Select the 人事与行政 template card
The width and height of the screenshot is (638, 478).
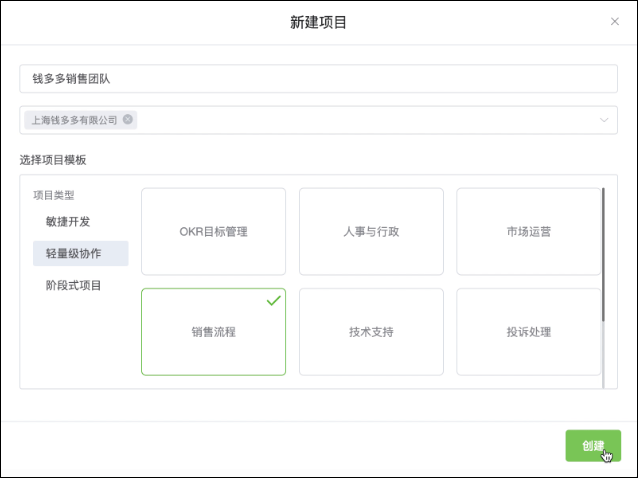[x=371, y=231]
